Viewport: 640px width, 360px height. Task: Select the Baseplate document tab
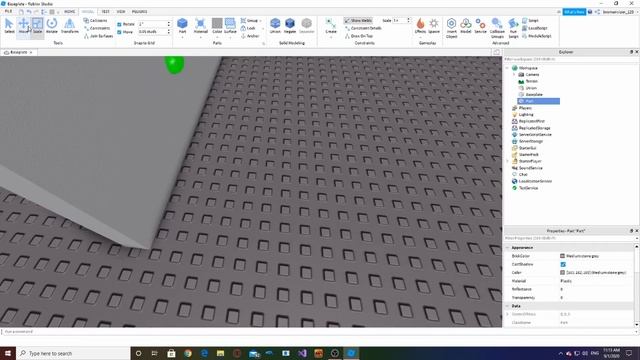pyautogui.click(x=18, y=52)
